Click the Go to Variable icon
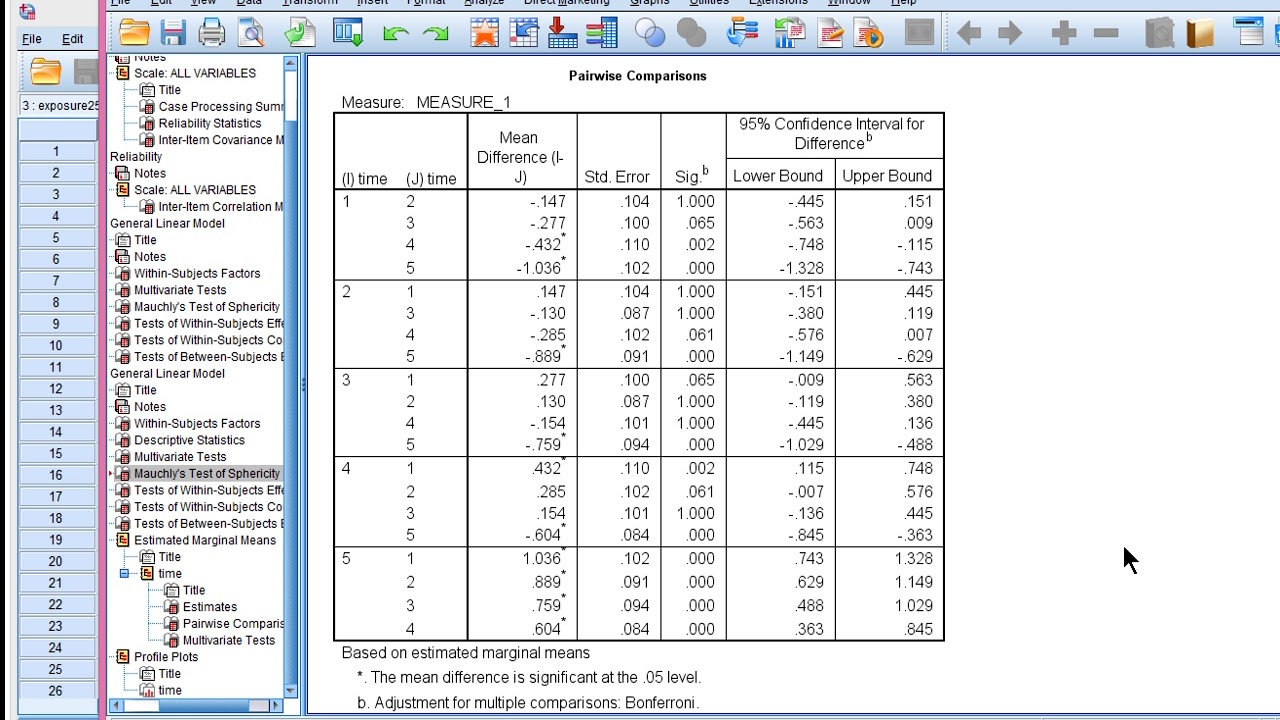 [x=563, y=33]
